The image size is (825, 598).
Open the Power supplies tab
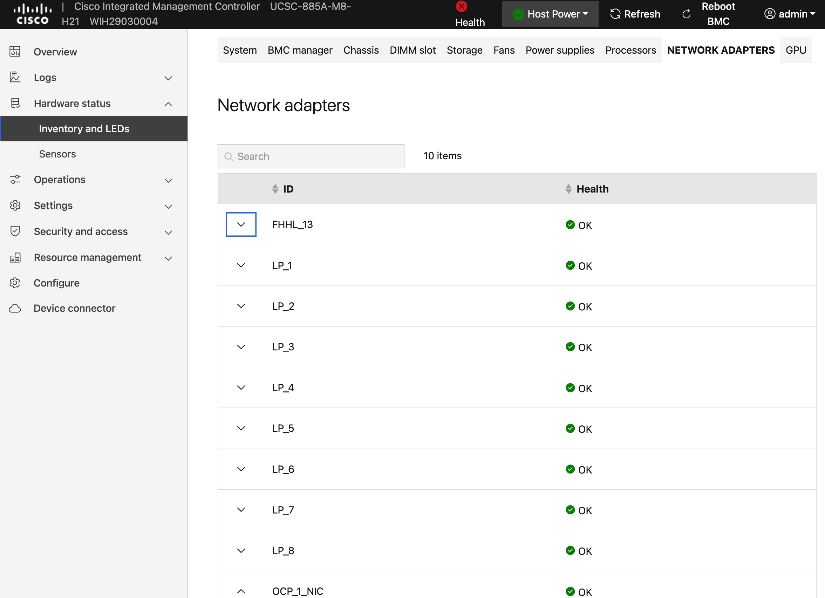560,50
